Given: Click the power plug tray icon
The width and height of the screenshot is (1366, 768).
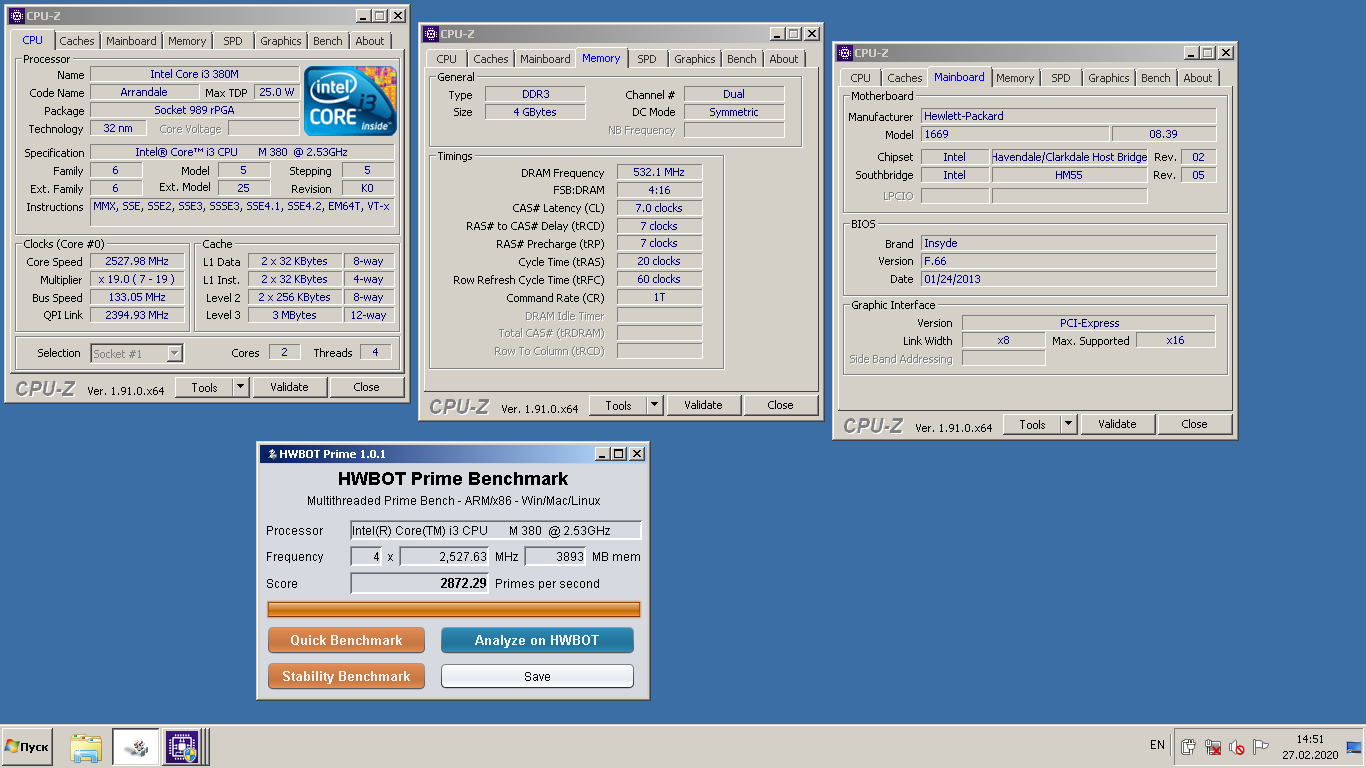Looking at the screenshot, I should [x=1189, y=747].
